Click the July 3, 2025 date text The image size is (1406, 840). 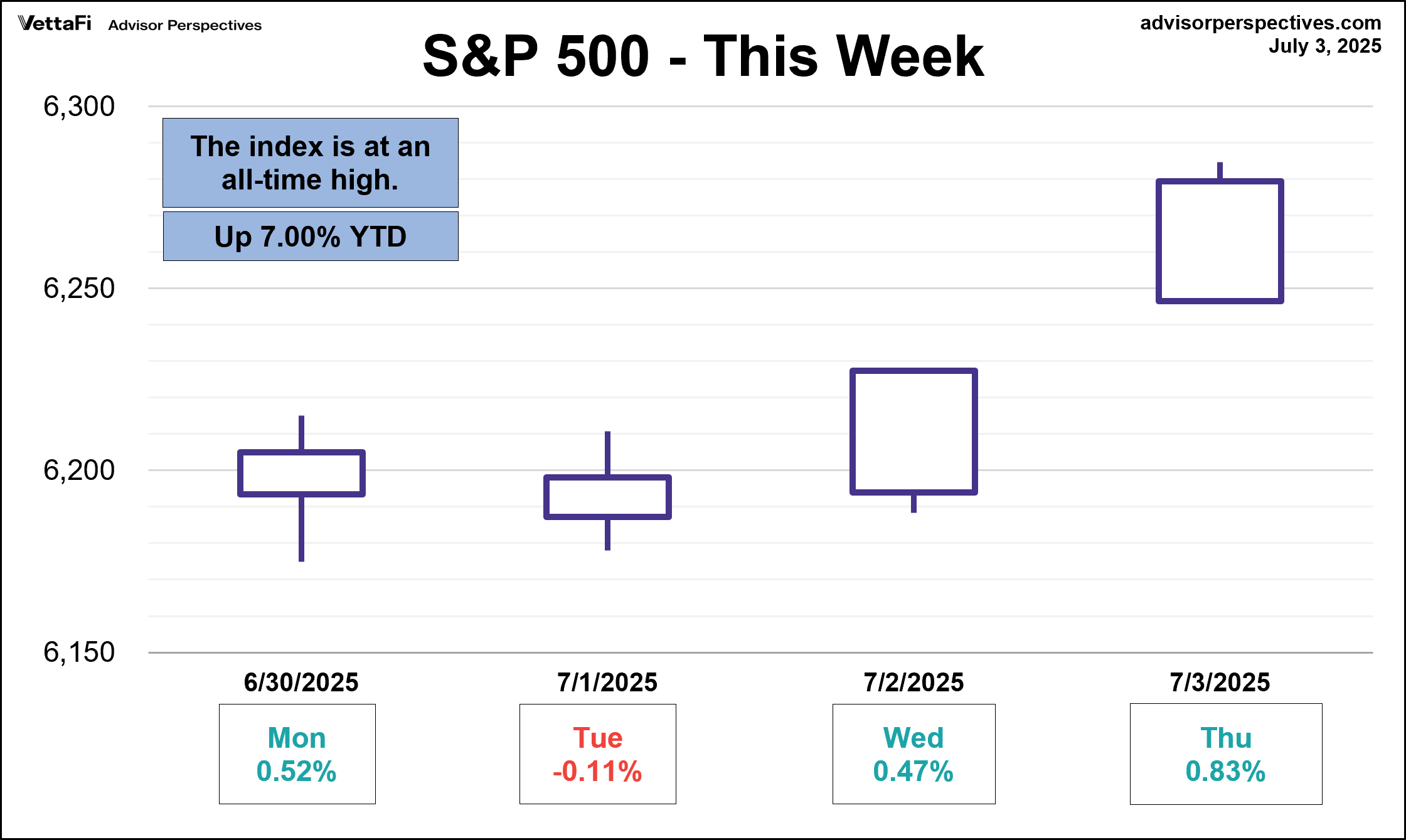pos(1324,46)
